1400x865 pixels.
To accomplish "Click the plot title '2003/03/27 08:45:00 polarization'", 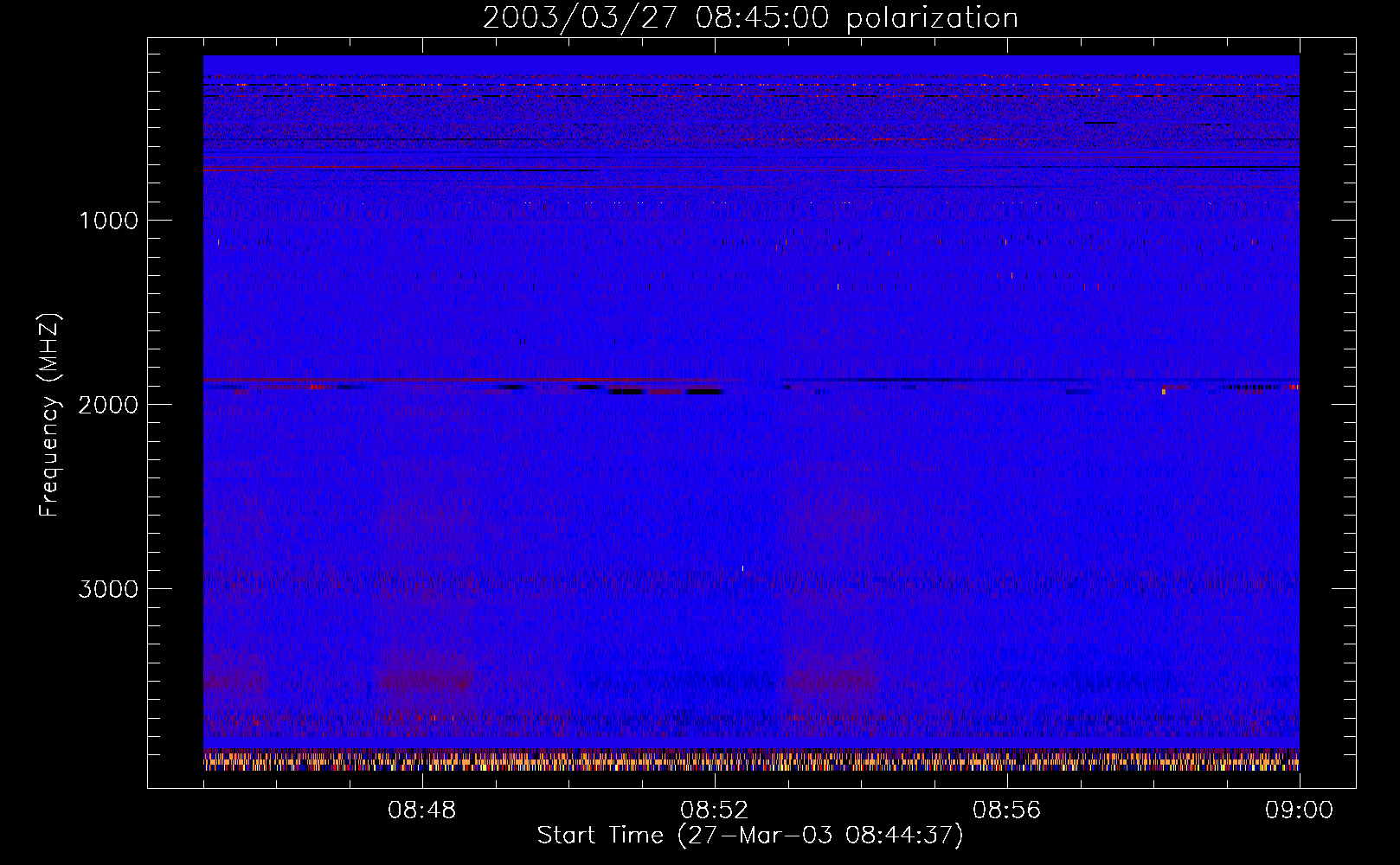I will pos(750,18).
